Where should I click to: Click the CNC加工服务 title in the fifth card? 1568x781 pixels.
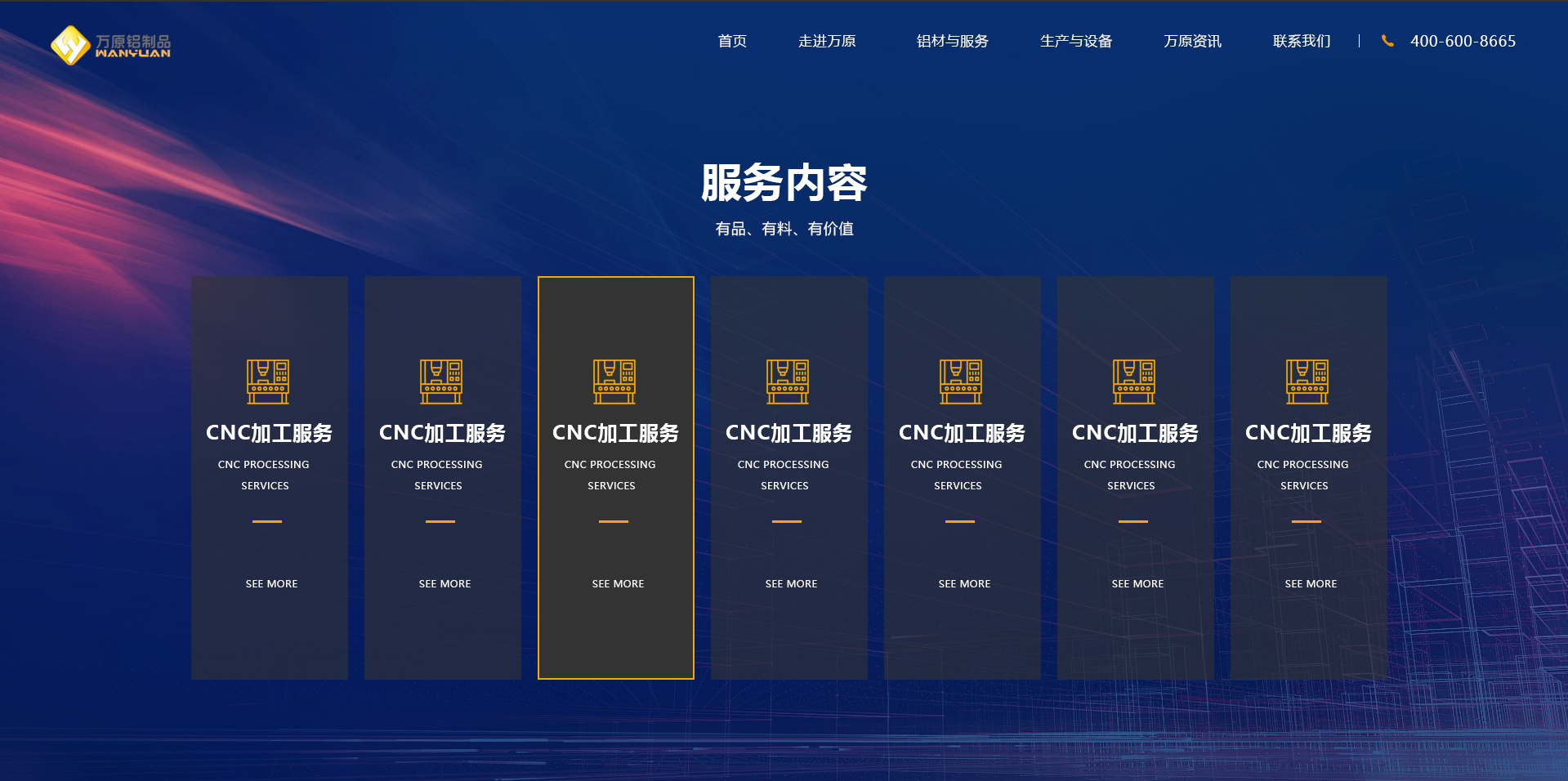click(x=962, y=433)
